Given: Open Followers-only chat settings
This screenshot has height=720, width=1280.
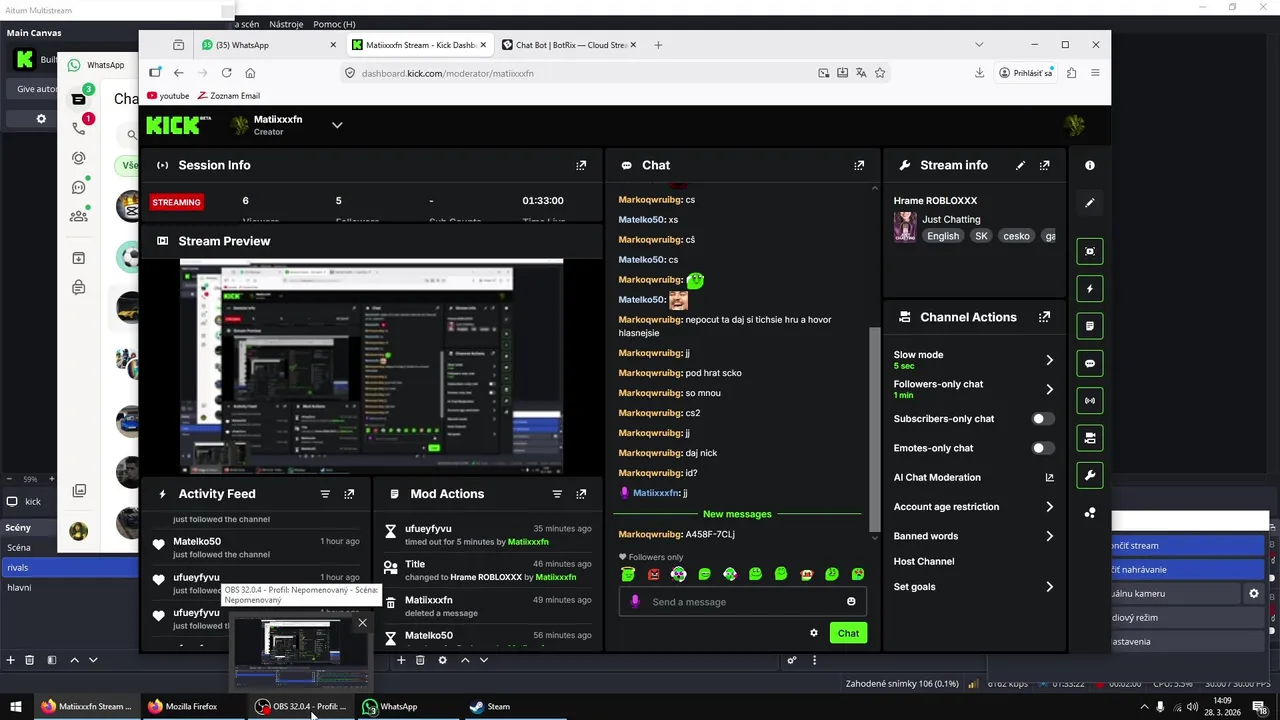Looking at the screenshot, I should point(974,389).
